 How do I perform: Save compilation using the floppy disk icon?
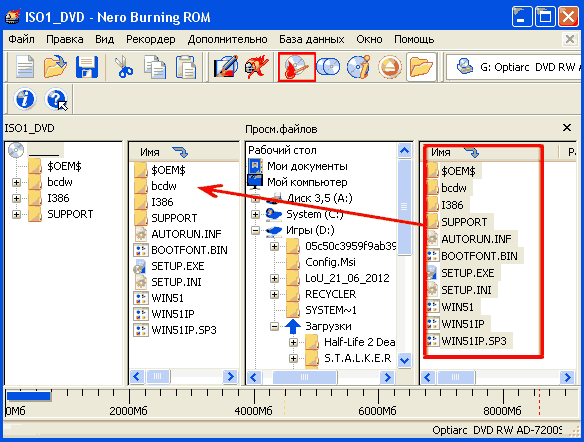[86, 67]
